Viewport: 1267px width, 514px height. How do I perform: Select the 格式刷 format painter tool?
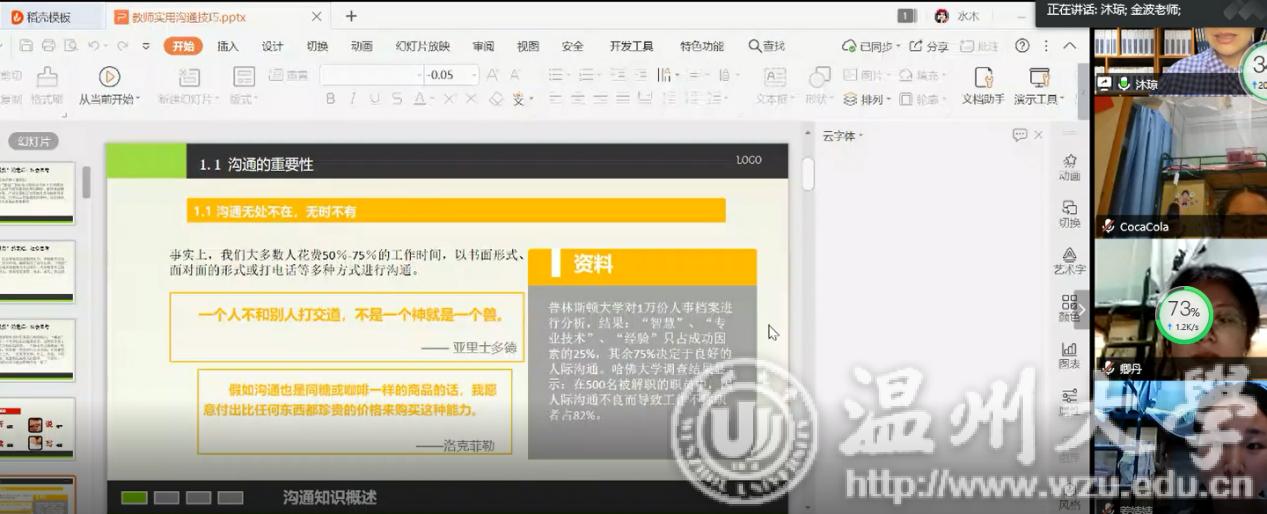46,85
